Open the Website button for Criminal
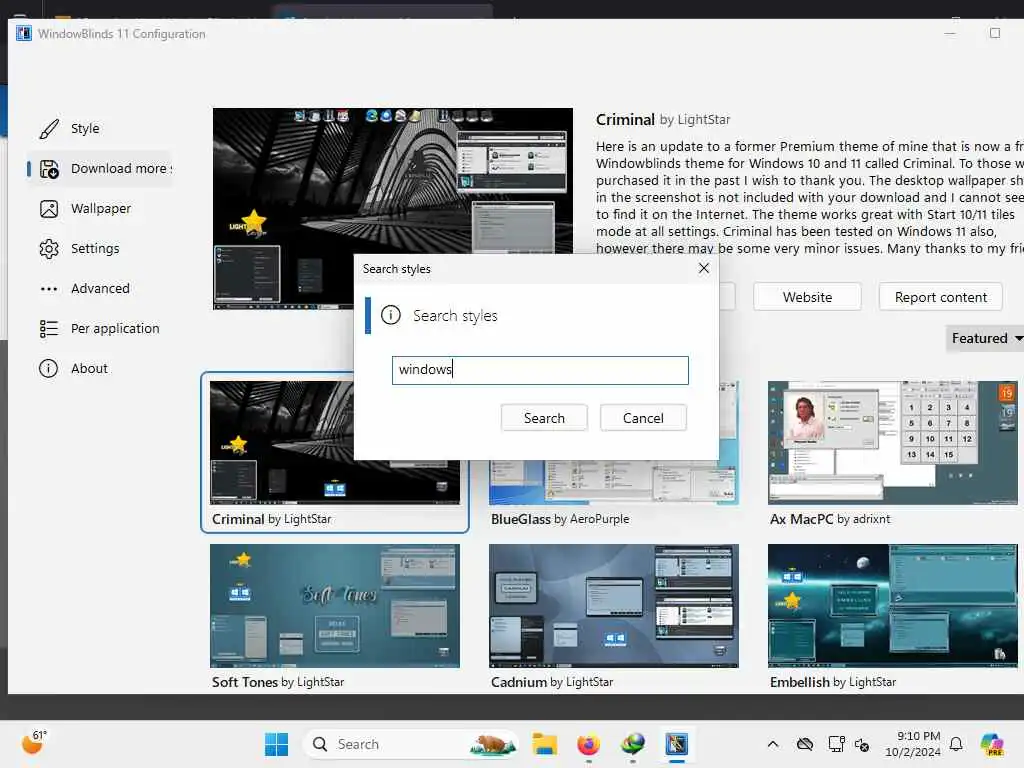Screen dimensions: 1024x768 [x=807, y=297]
